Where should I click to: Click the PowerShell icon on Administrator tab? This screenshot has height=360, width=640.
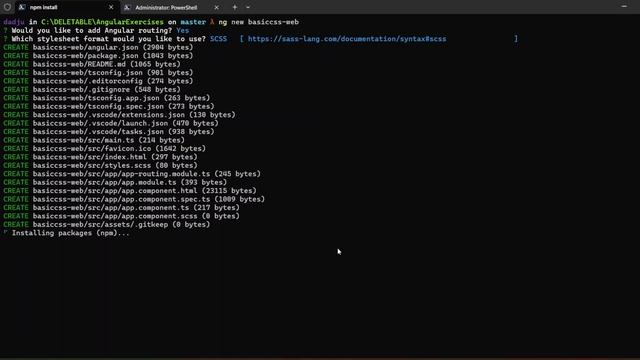(x=127, y=7)
